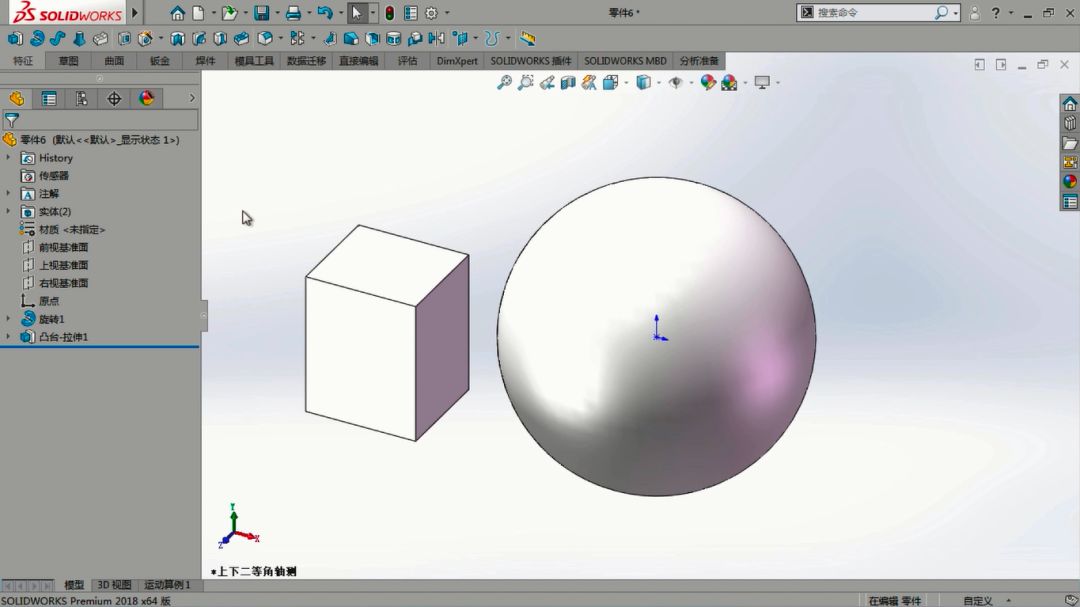Viewport: 1080px width, 607px height.
Task: Switch to the 焊件 tab
Action: (x=205, y=61)
